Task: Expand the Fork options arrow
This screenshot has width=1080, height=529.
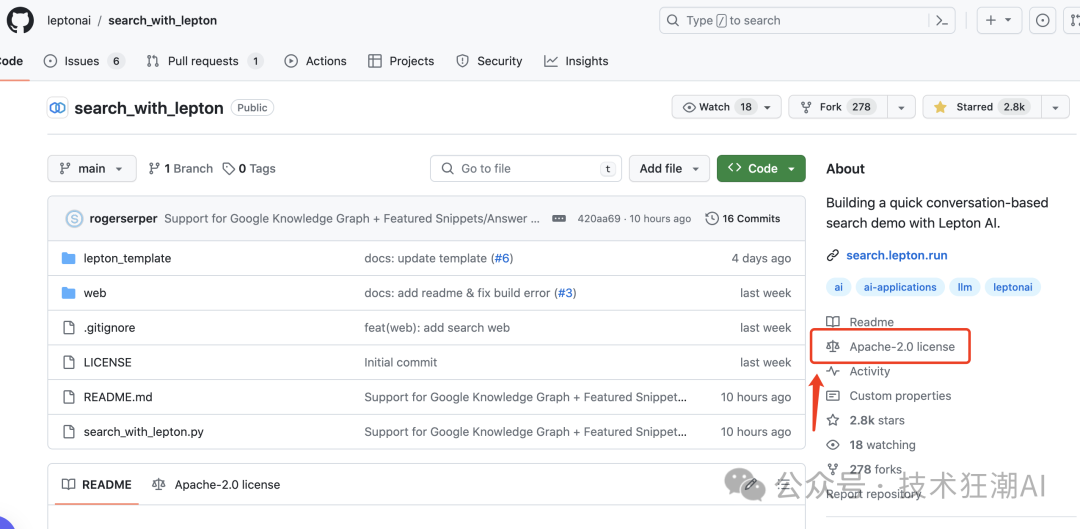Action: (901, 107)
